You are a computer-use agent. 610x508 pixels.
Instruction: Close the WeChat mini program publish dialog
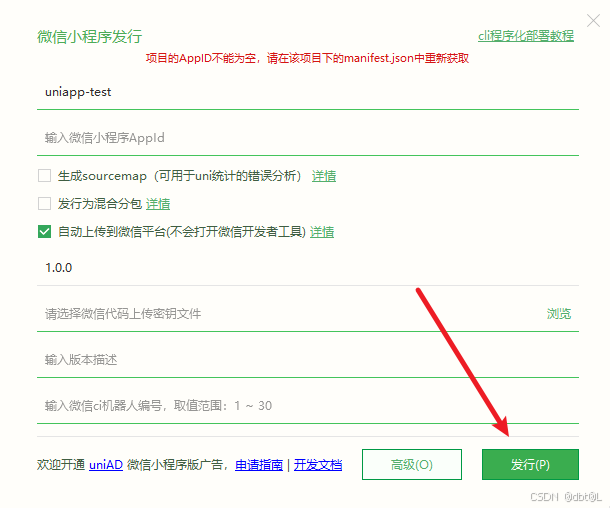(x=593, y=21)
